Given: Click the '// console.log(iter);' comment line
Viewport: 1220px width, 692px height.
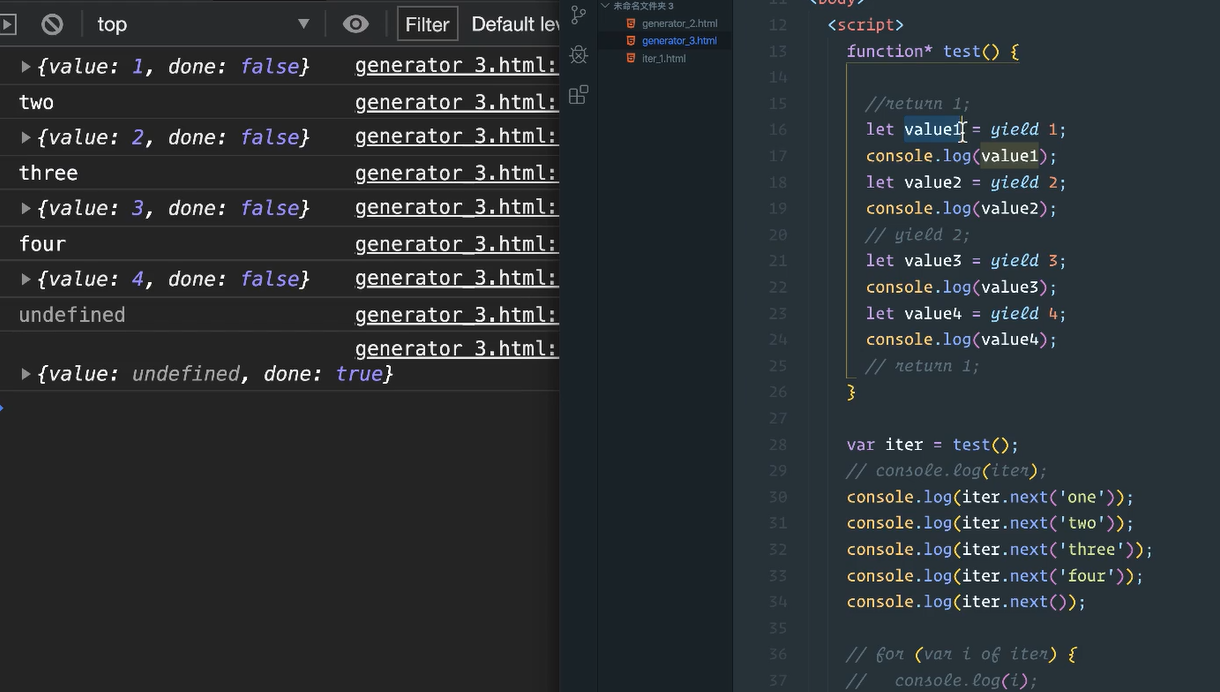Looking at the screenshot, I should 947,470.
